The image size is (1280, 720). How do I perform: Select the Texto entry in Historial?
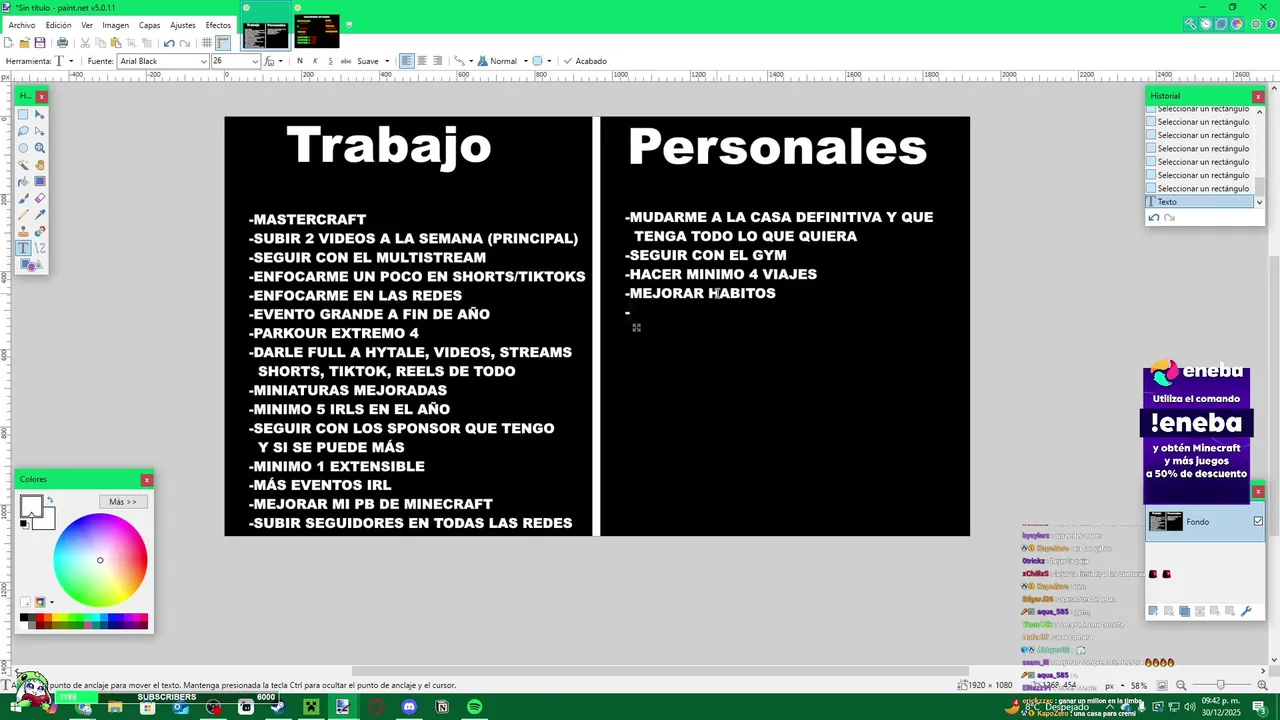click(1200, 202)
